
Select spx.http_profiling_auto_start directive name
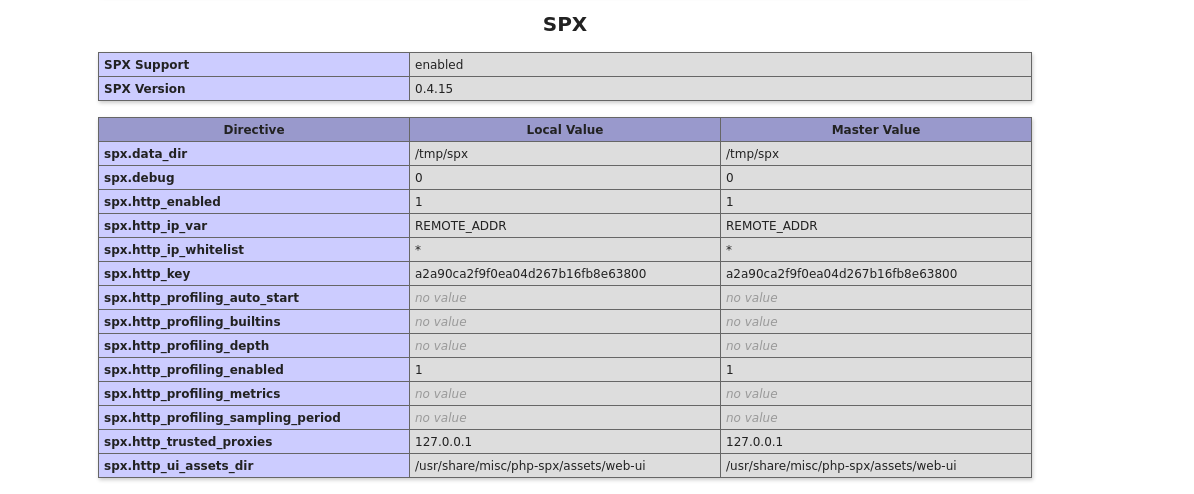(201, 298)
